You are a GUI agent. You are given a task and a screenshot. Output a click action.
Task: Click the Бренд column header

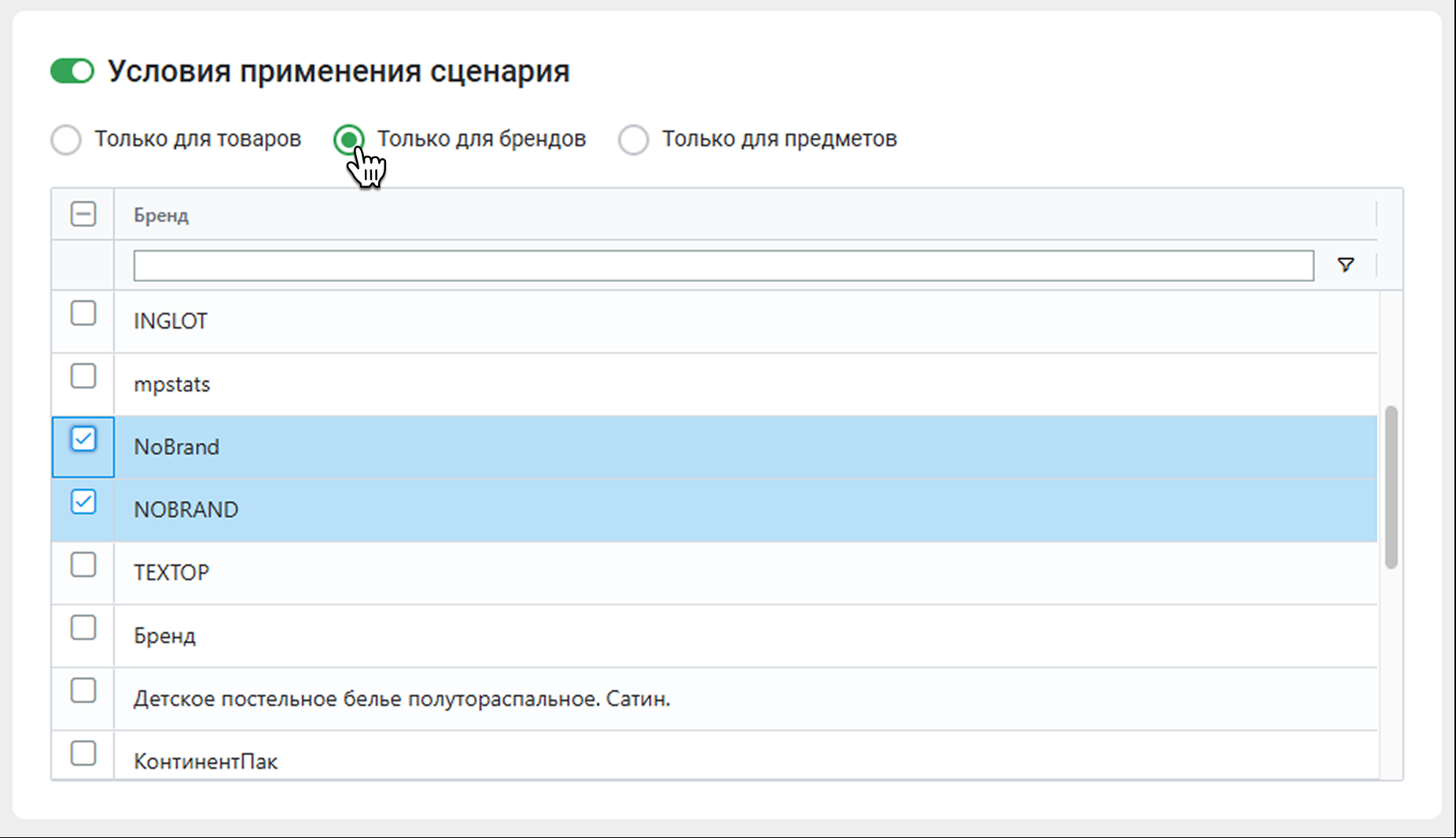(161, 215)
